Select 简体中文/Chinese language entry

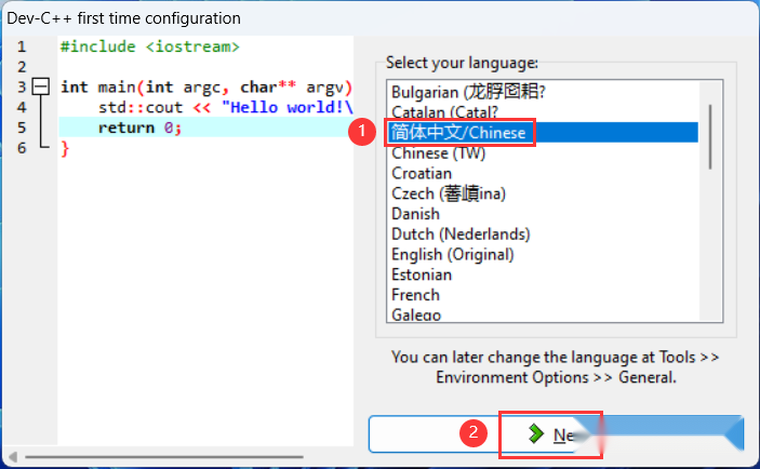click(543, 132)
